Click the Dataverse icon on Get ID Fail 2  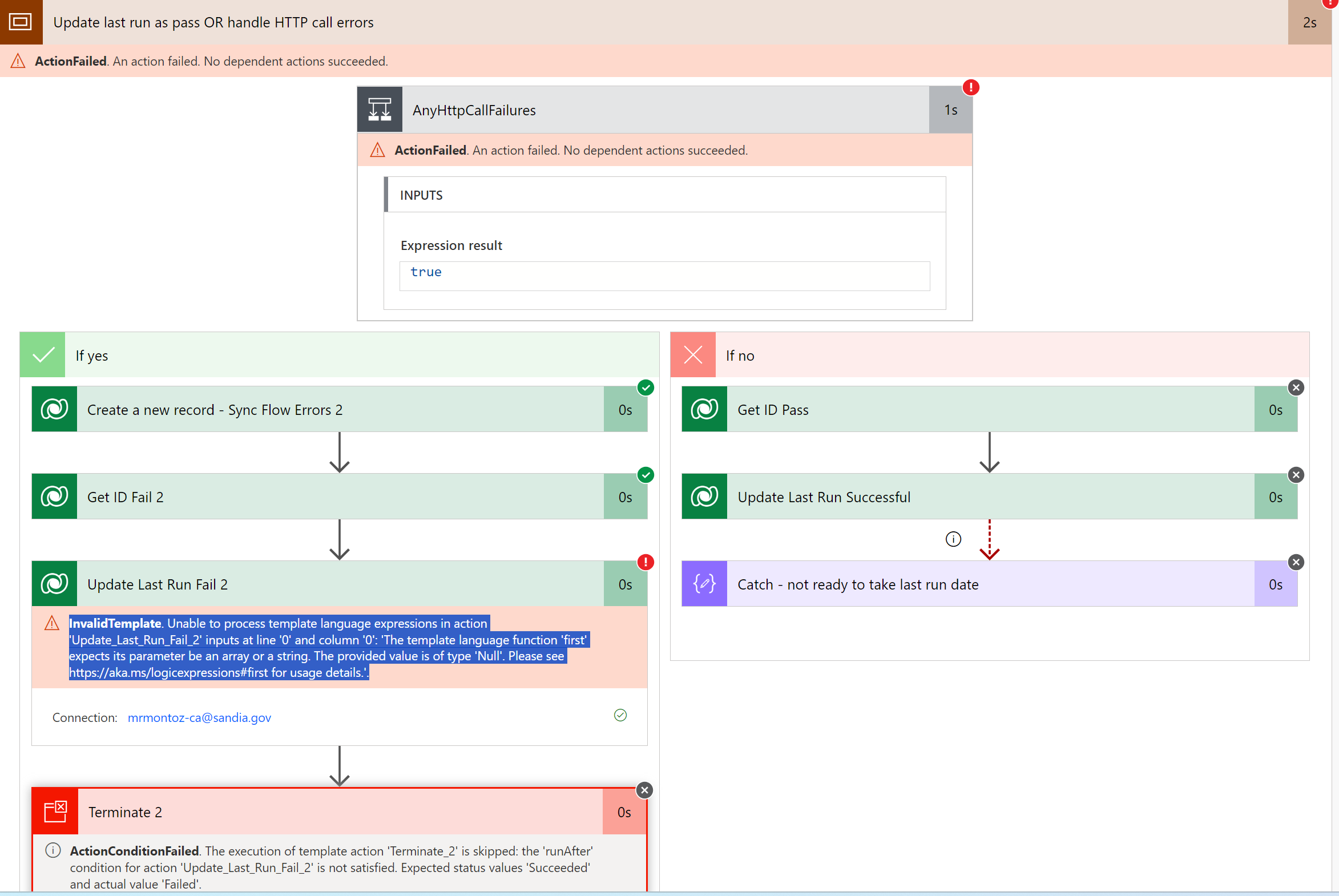(x=54, y=497)
